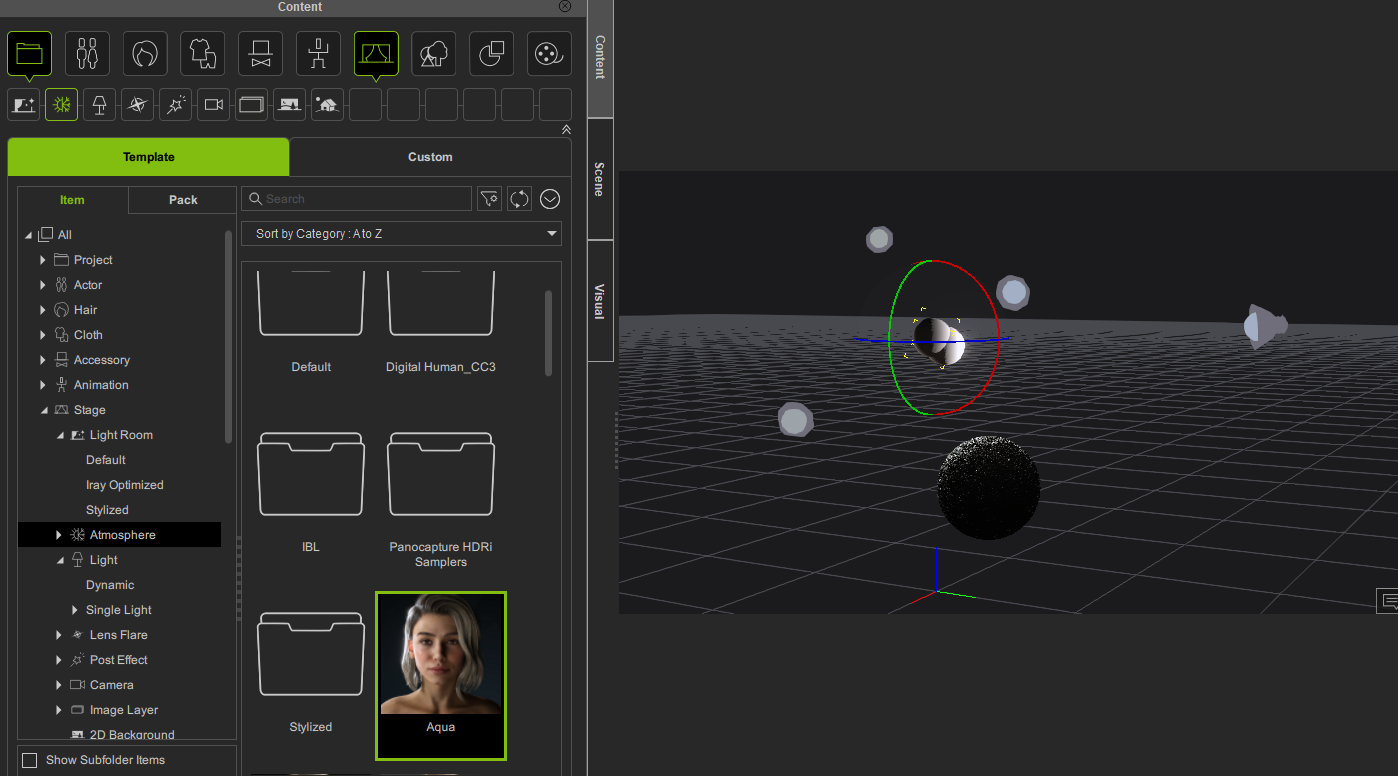Expand the Single Light tree node

[x=75, y=610]
